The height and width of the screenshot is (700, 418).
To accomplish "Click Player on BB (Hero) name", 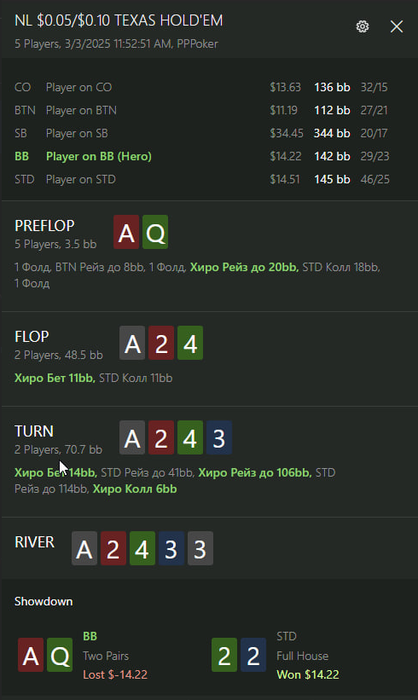I will (99, 156).
